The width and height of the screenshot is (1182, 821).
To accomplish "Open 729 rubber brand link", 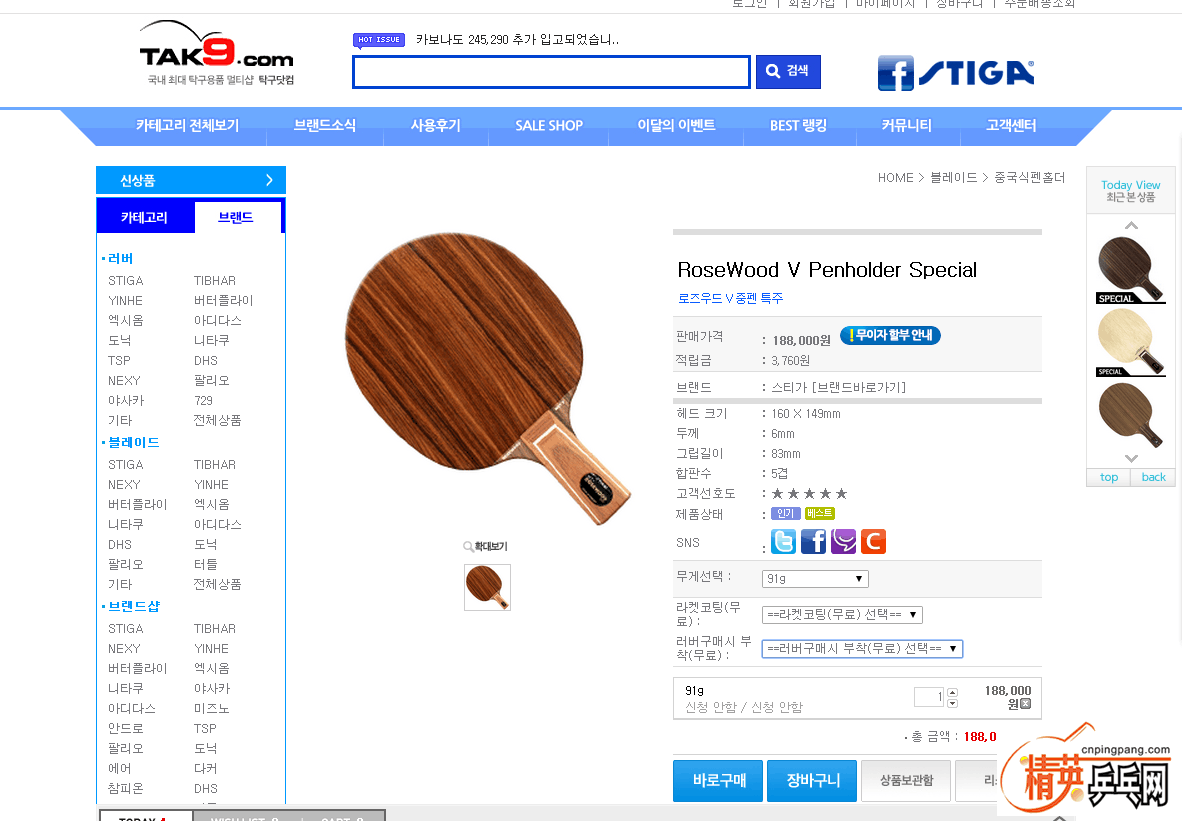I will click(204, 400).
